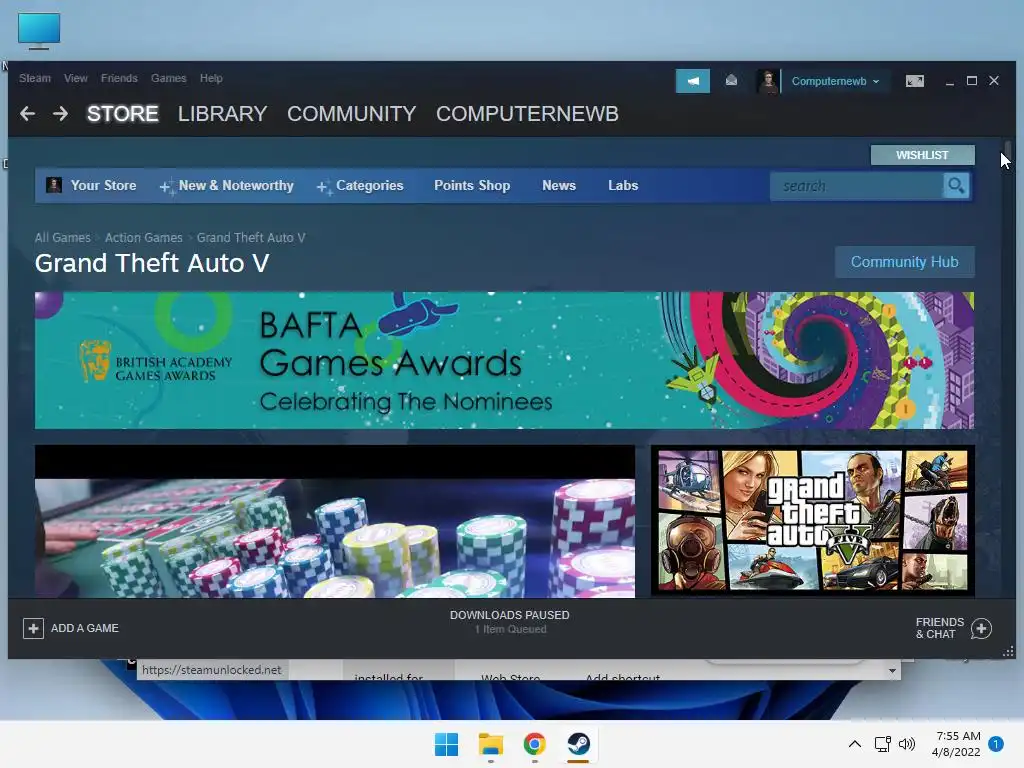Open the announcements megaphone icon

[692, 81]
